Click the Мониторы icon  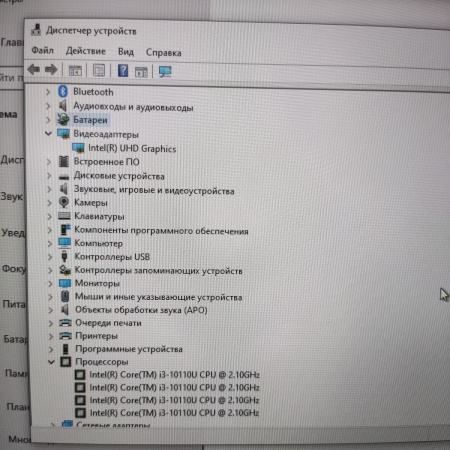pyautogui.click(x=65, y=283)
